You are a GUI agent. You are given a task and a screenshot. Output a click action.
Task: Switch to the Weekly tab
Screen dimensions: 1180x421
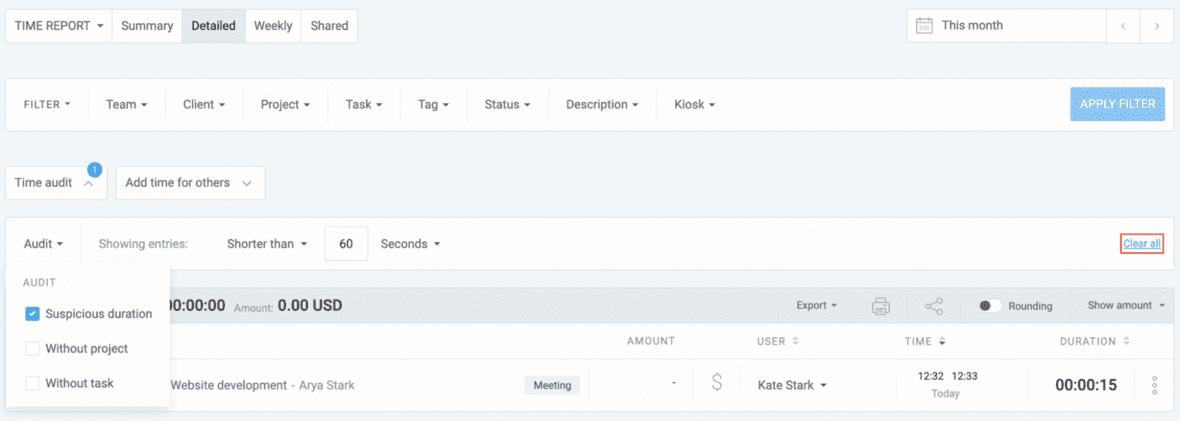tap(273, 26)
